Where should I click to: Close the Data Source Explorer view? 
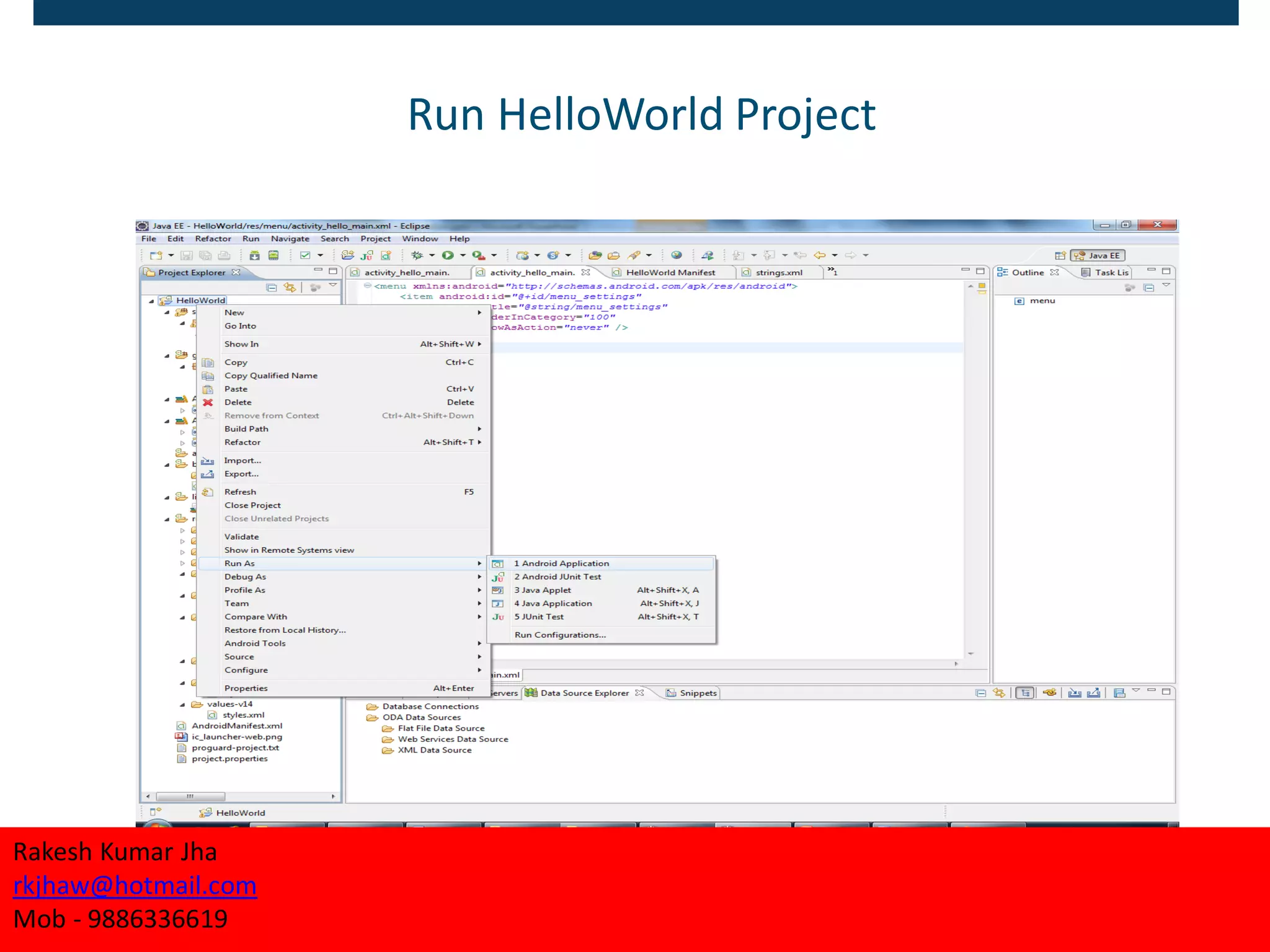click(639, 693)
